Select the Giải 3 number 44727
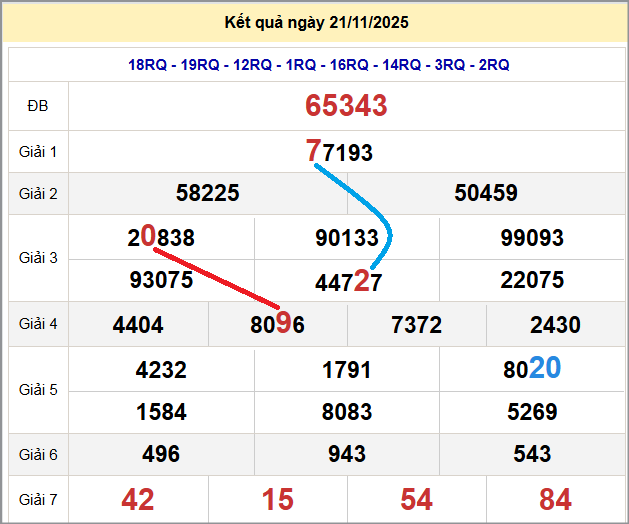The image size is (629, 524). coord(348,282)
